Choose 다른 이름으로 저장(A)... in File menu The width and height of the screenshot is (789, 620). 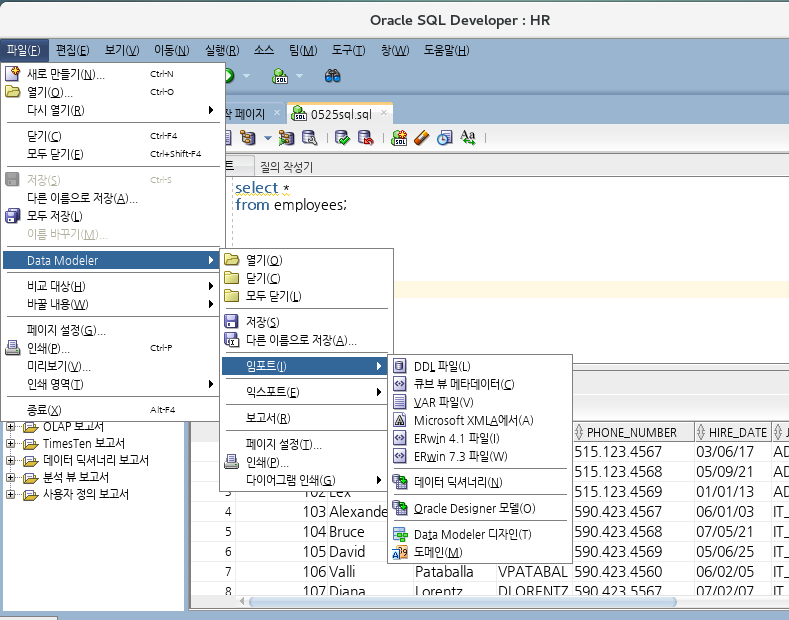tap(112, 198)
